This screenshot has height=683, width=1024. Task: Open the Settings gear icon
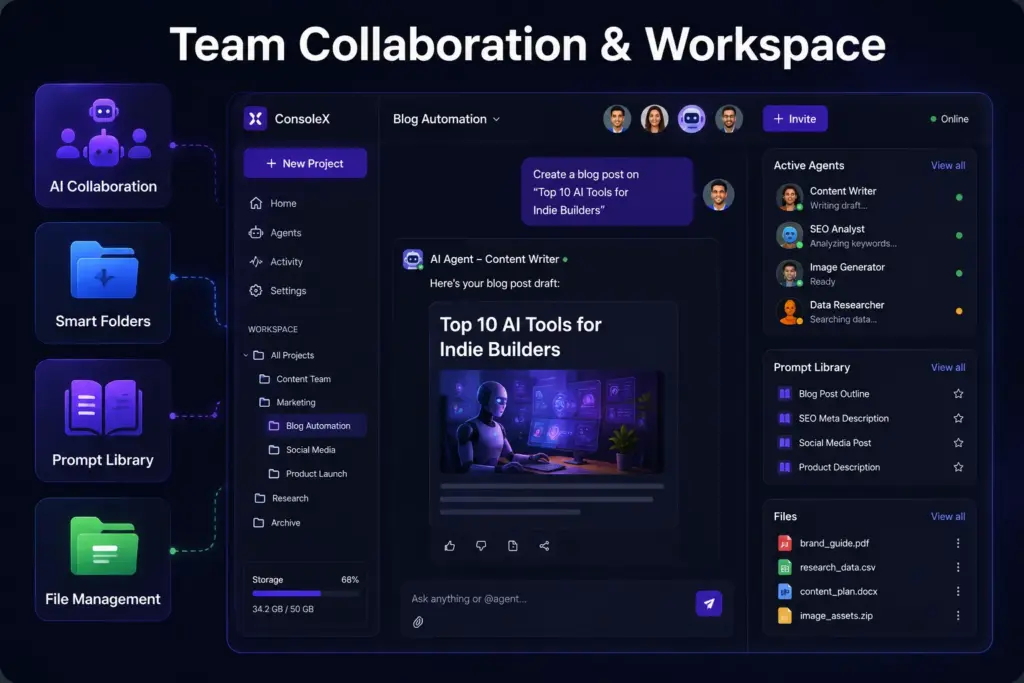tap(256, 291)
